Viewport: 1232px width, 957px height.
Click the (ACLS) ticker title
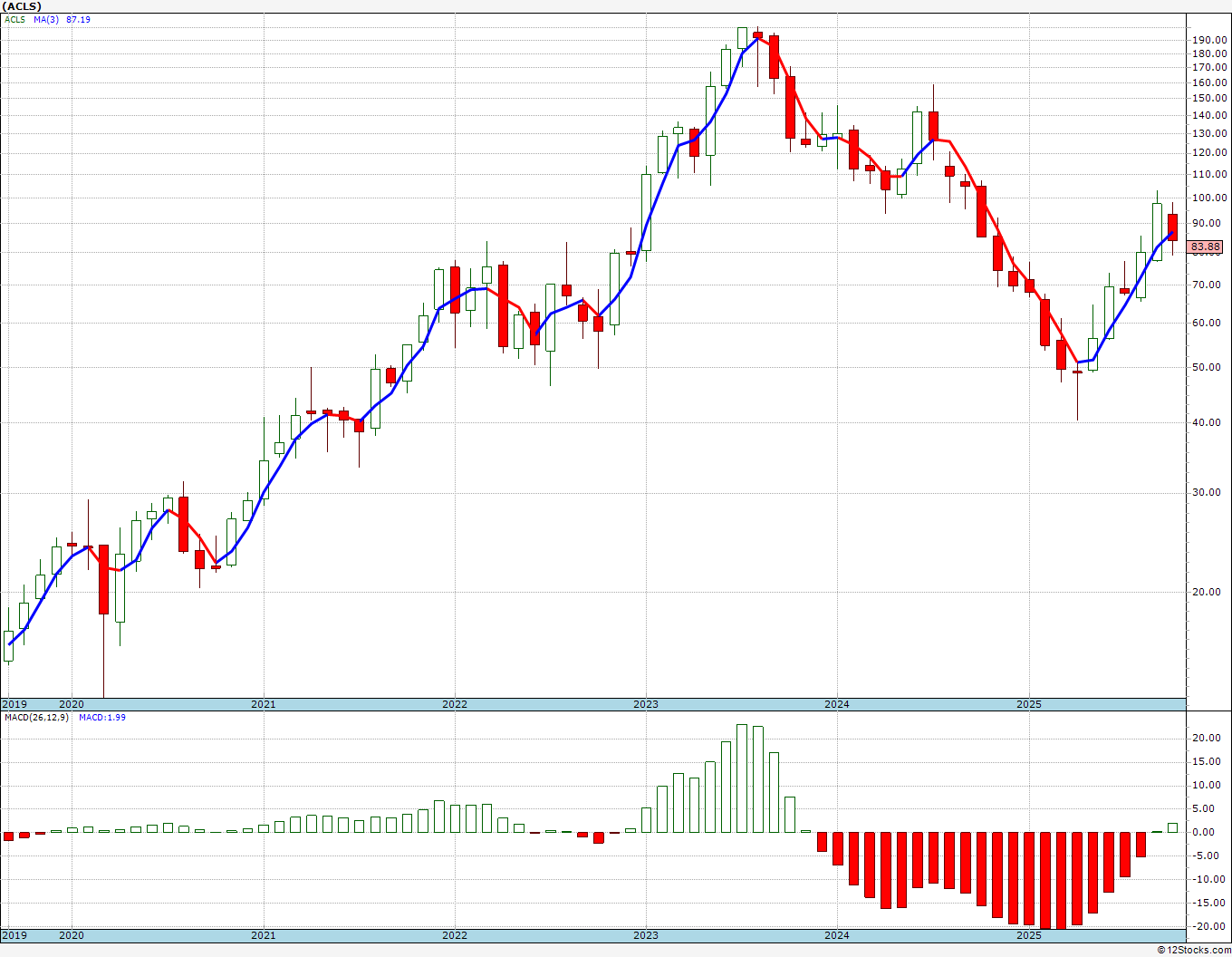pos(22,6)
